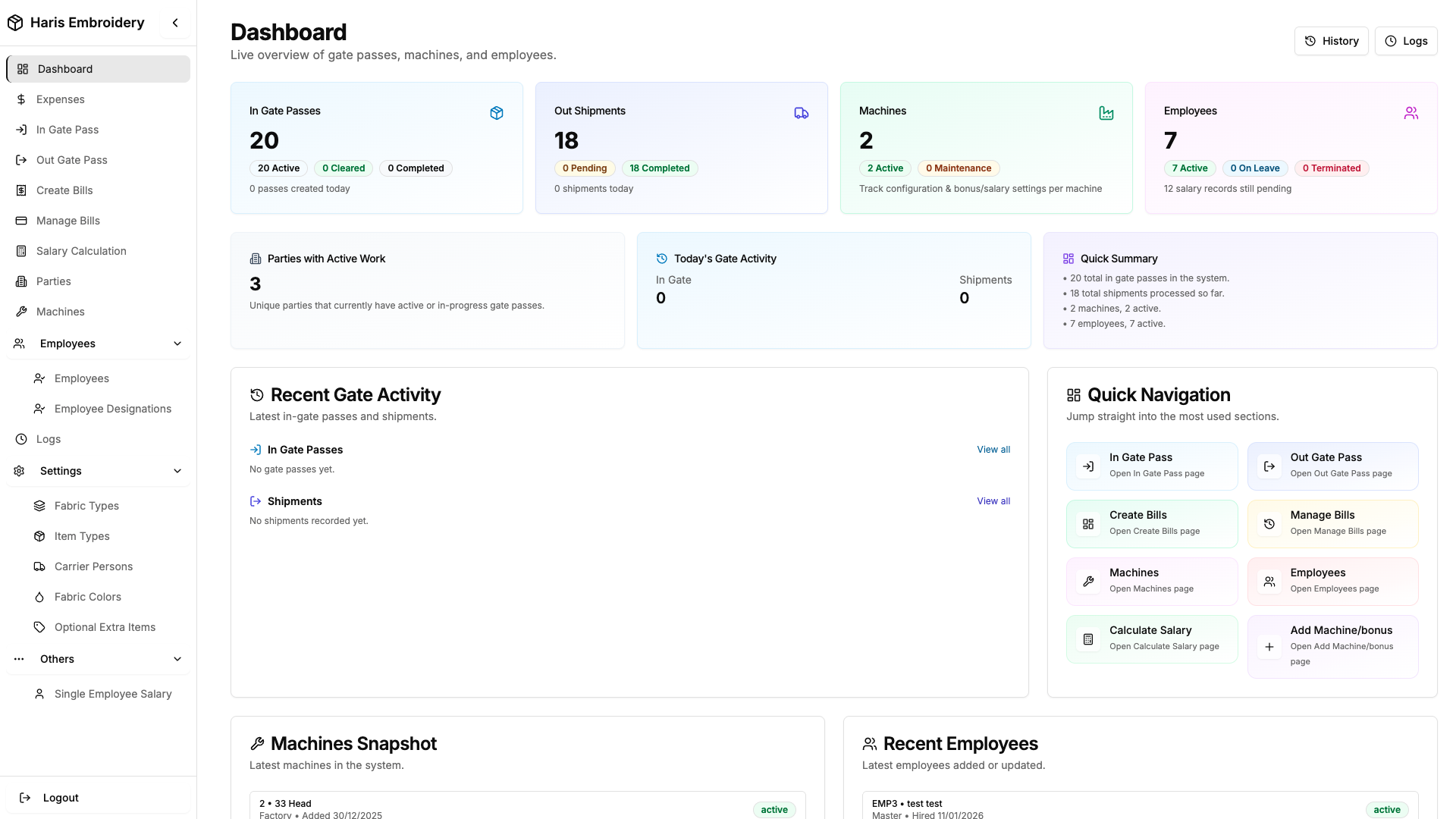1456x819 pixels.
Task: Open the Dashboard sidebar item
Action: click(98, 69)
